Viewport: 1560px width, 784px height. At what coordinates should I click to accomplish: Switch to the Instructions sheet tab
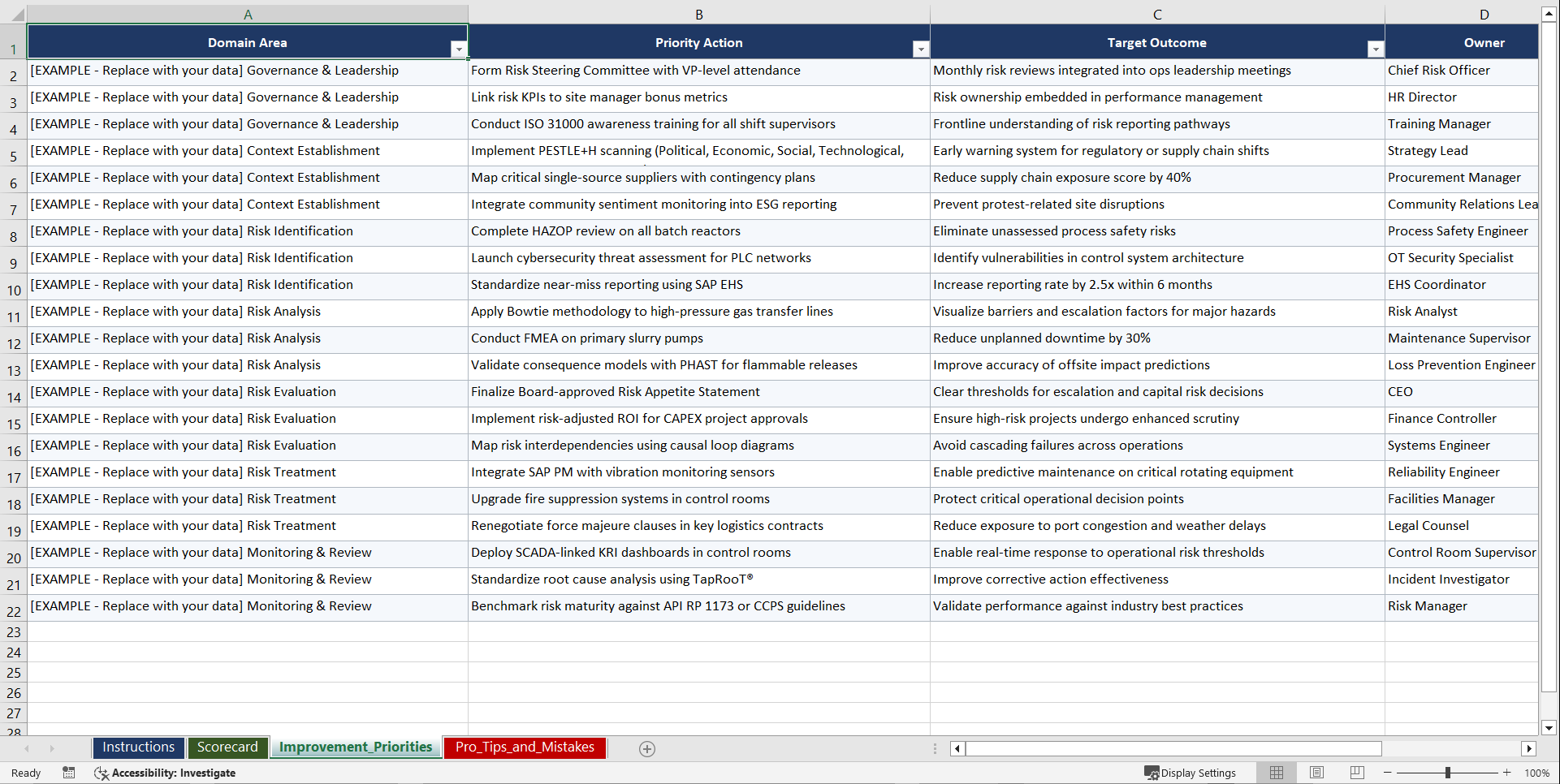pyautogui.click(x=138, y=747)
